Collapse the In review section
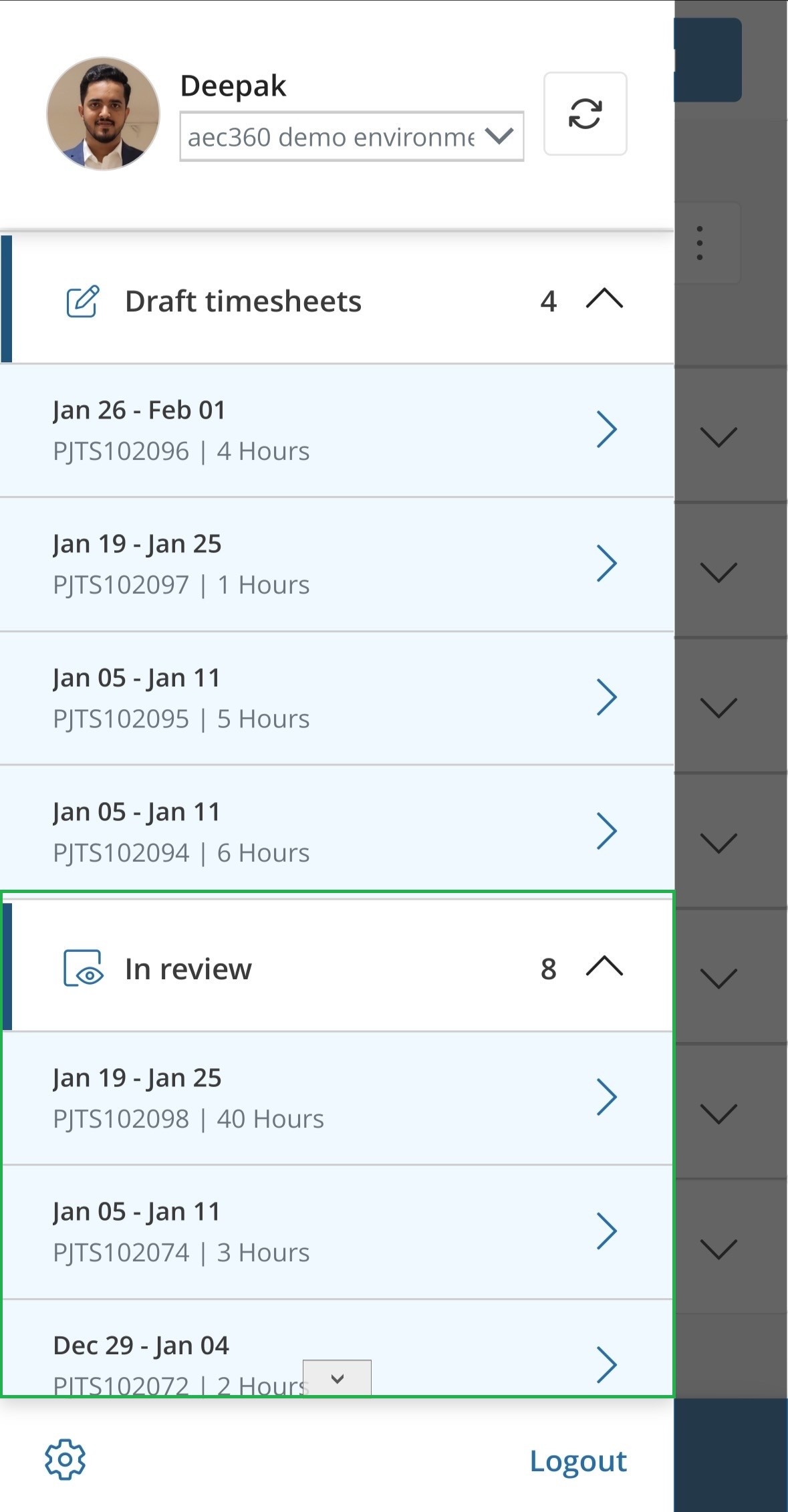The image size is (788, 1512). pos(604,967)
